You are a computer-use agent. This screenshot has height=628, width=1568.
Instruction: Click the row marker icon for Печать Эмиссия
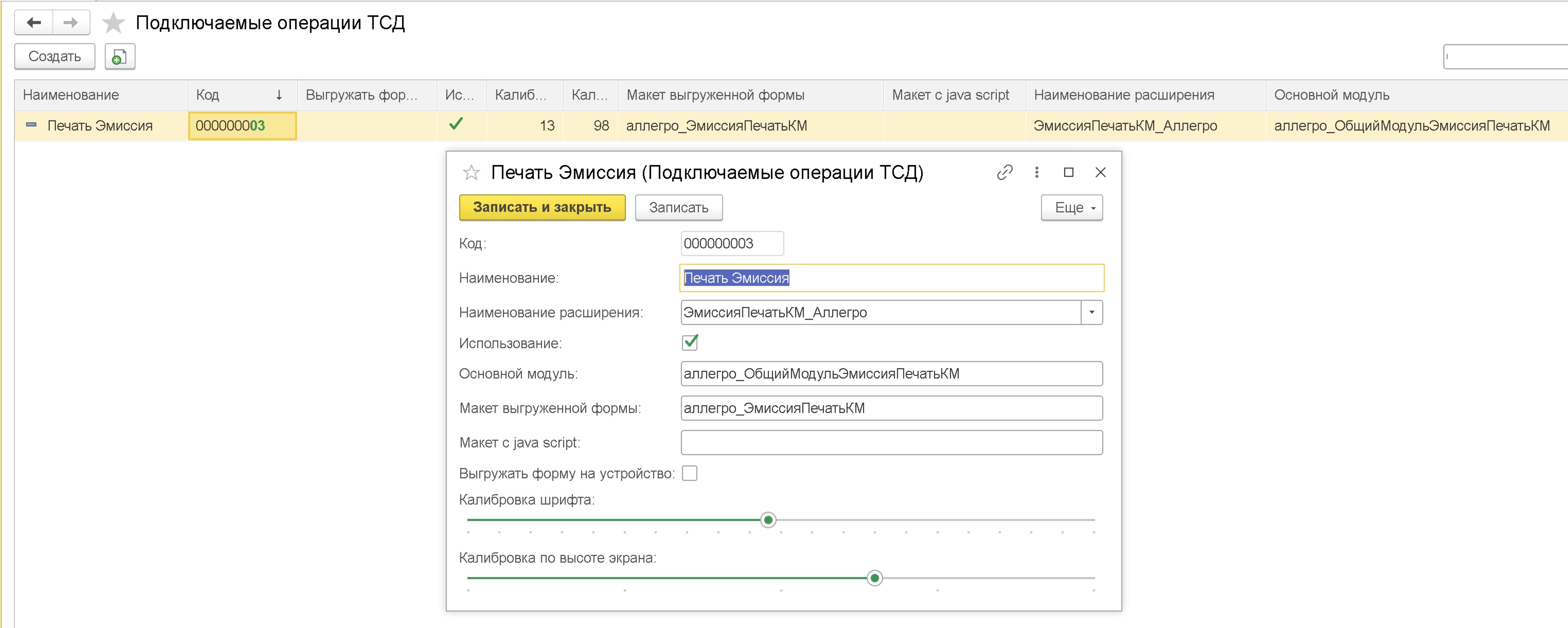31,126
